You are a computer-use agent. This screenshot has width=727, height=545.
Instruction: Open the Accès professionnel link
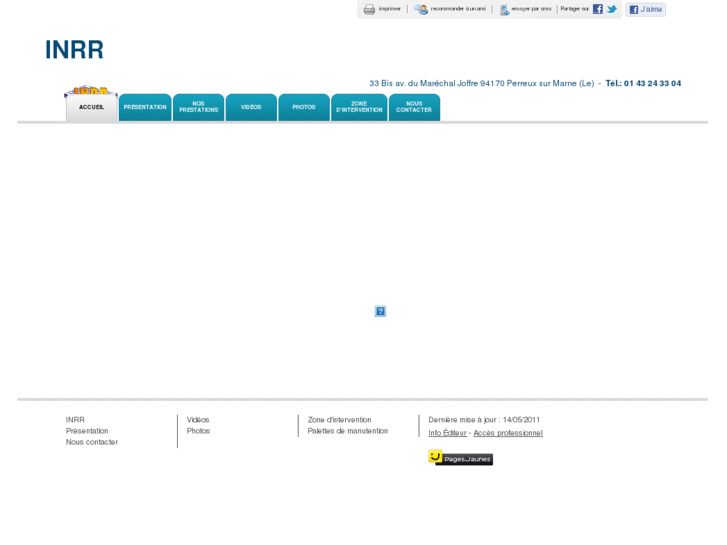coord(508,433)
